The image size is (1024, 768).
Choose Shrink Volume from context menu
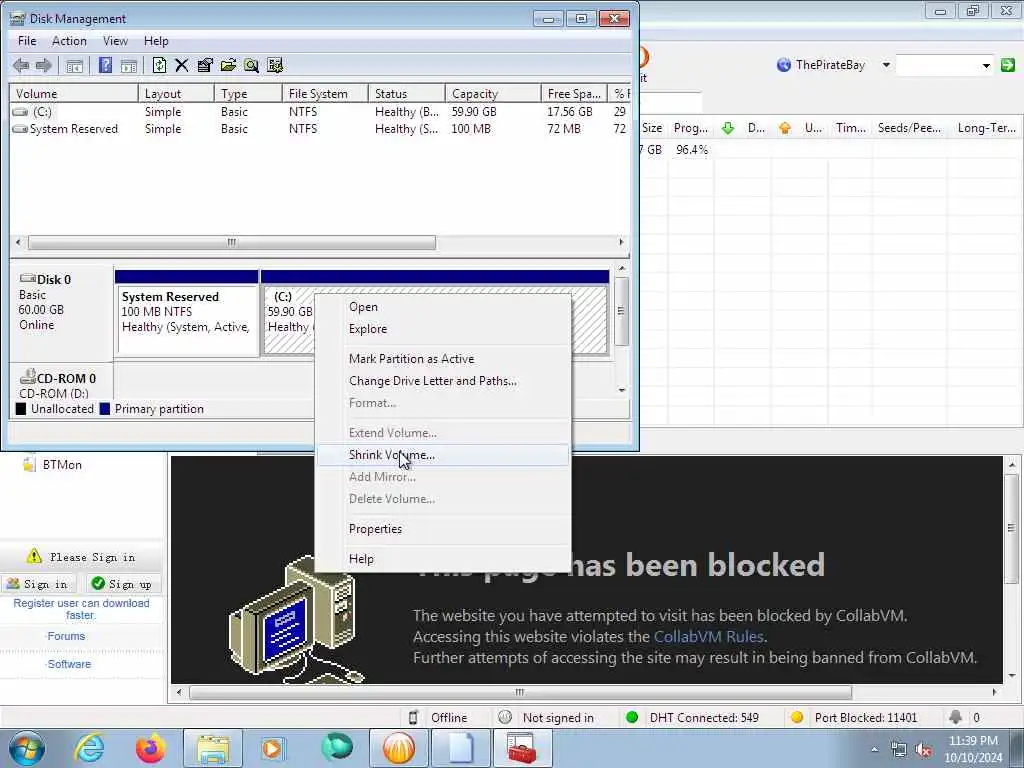click(x=443, y=455)
